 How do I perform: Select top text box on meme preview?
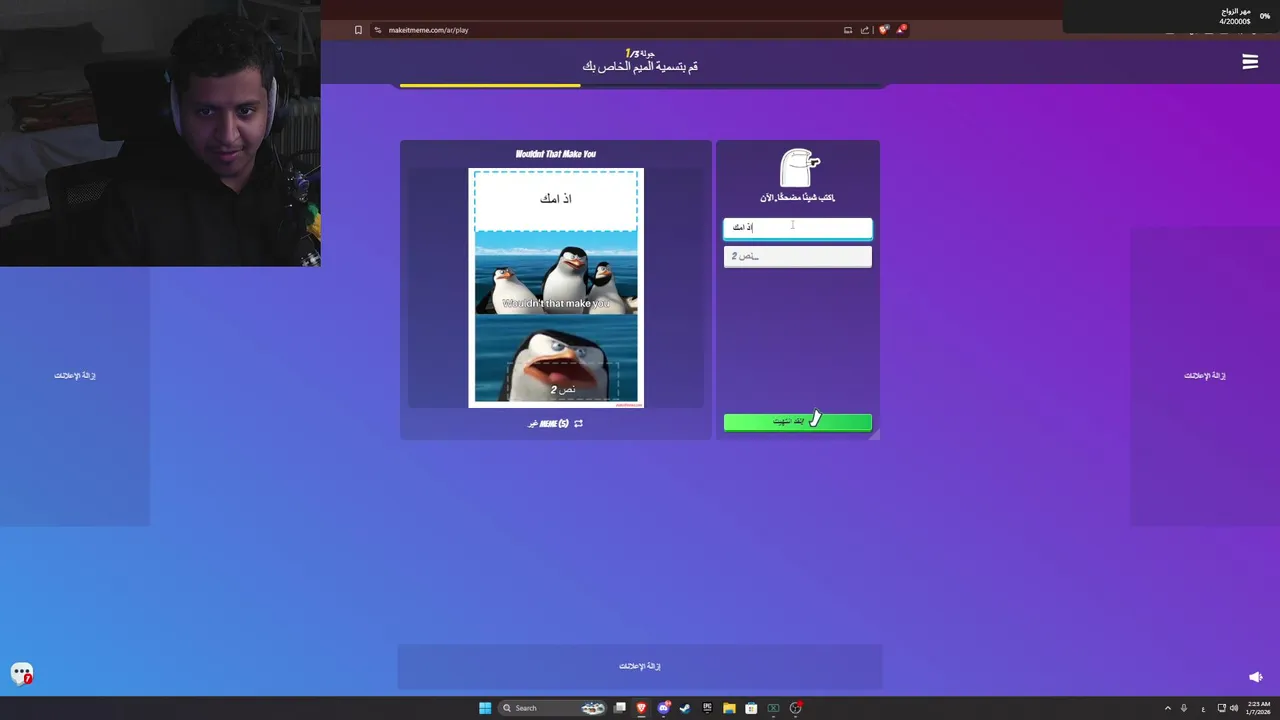(x=556, y=200)
